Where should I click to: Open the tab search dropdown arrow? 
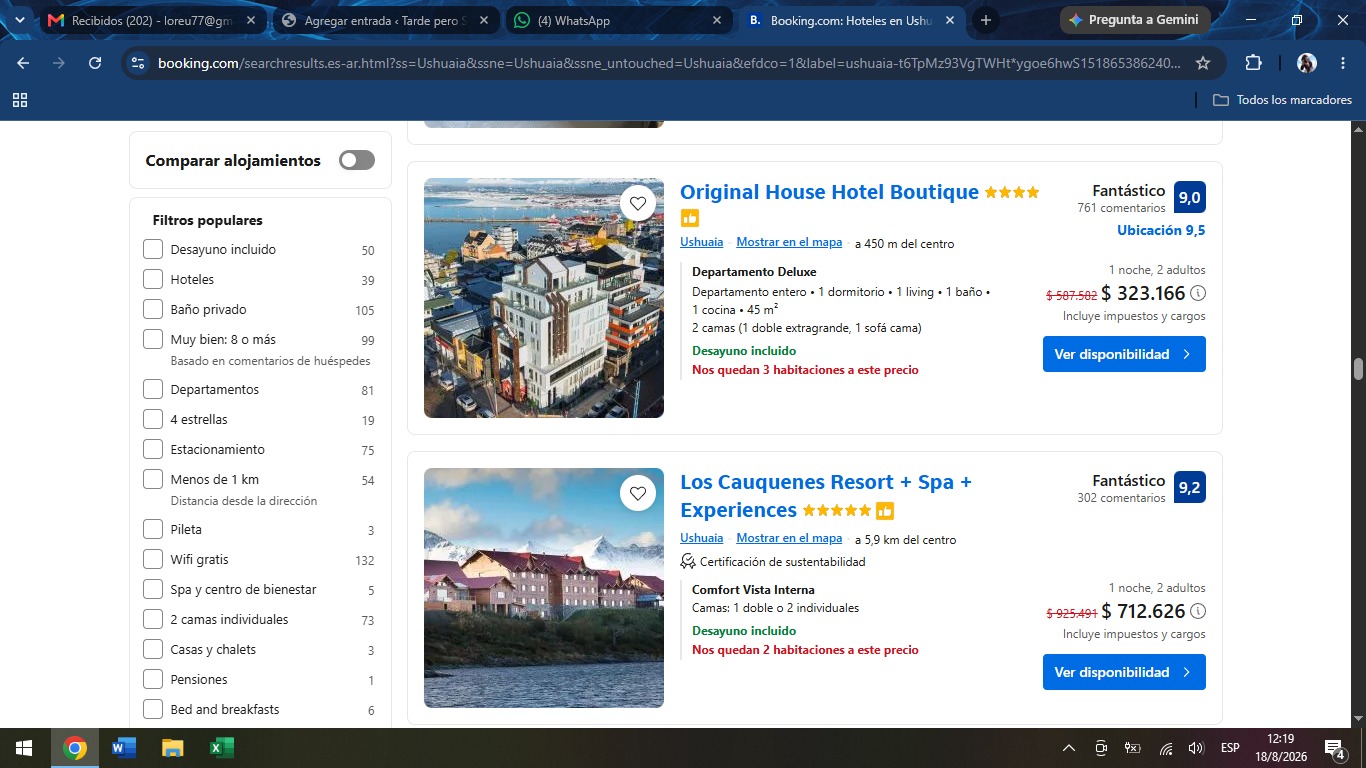19,20
